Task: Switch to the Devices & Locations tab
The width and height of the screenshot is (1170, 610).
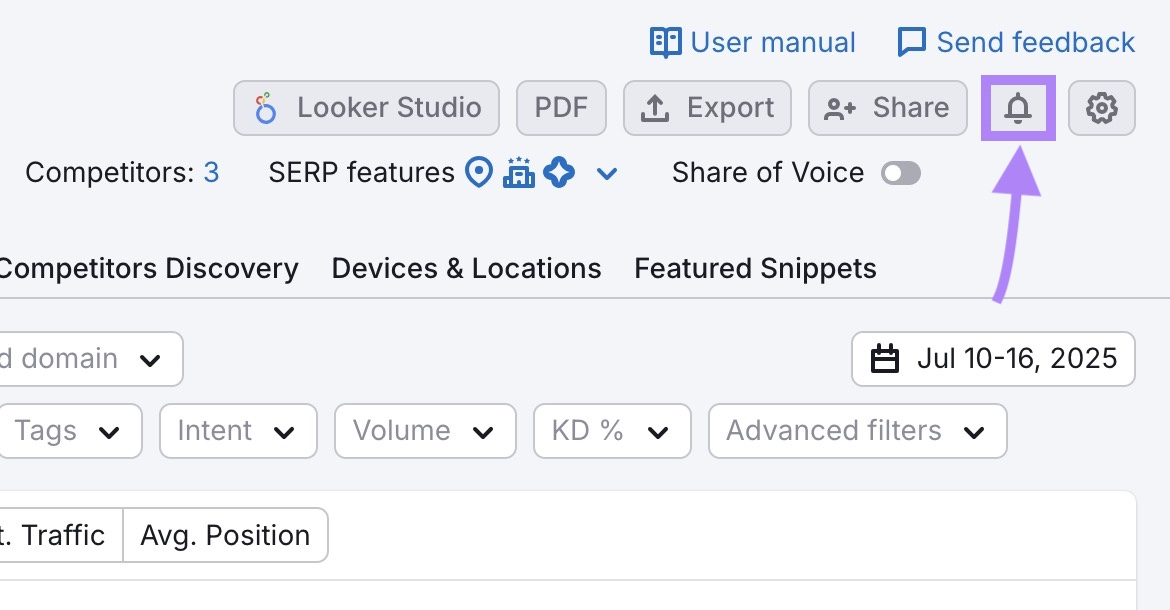Action: coord(466,268)
